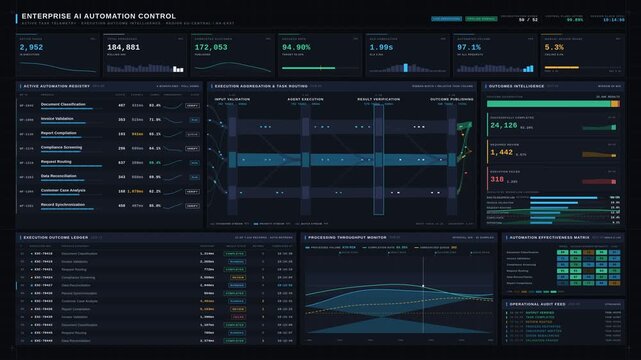Click the Operational Audit Feed panel title
This screenshot has width=641, height=360.
click(537, 304)
